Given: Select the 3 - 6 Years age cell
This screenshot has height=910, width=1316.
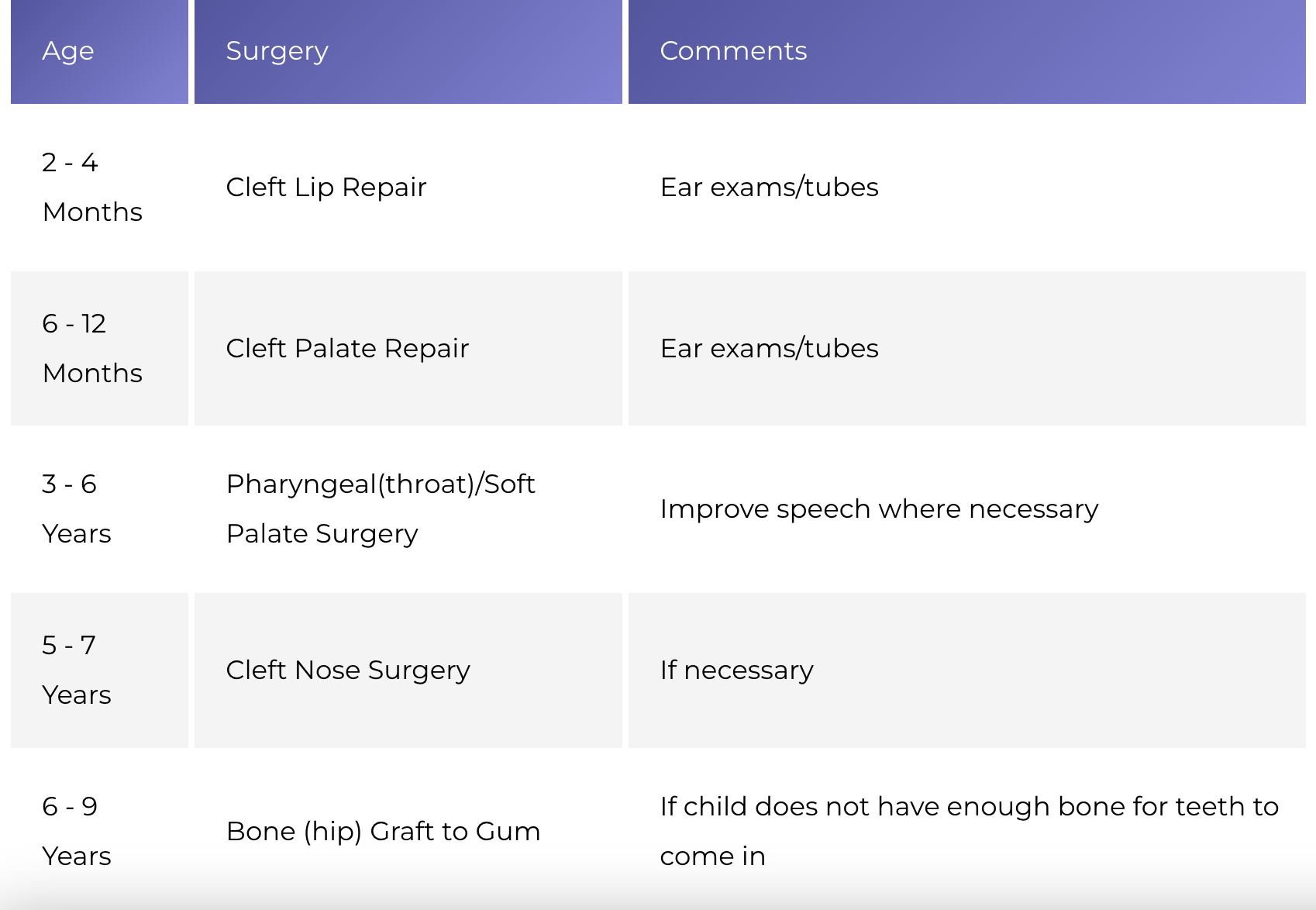Looking at the screenshot, I should pos(99,508).
